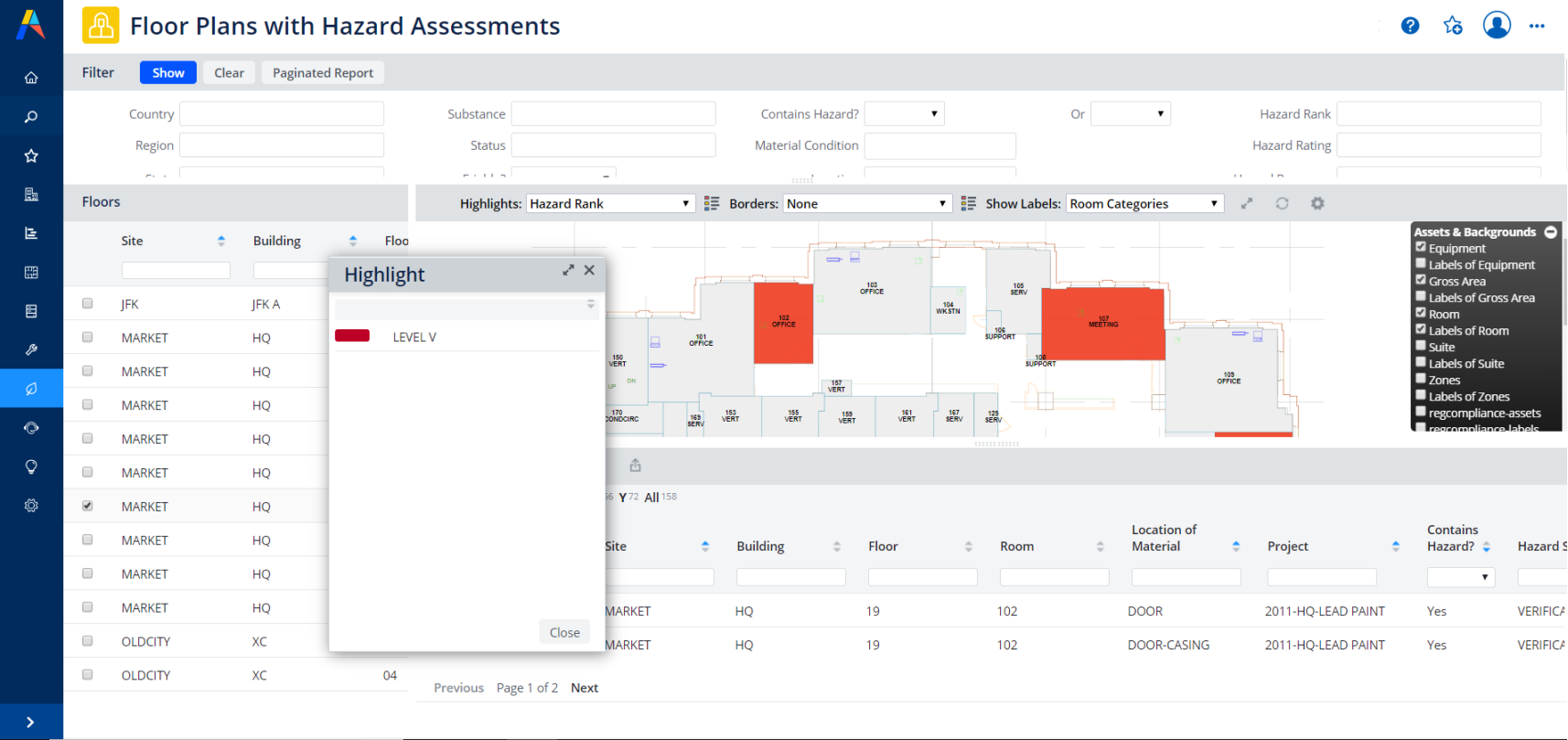Go to Next results page
1568x740 pixels.
click(584, 688)
